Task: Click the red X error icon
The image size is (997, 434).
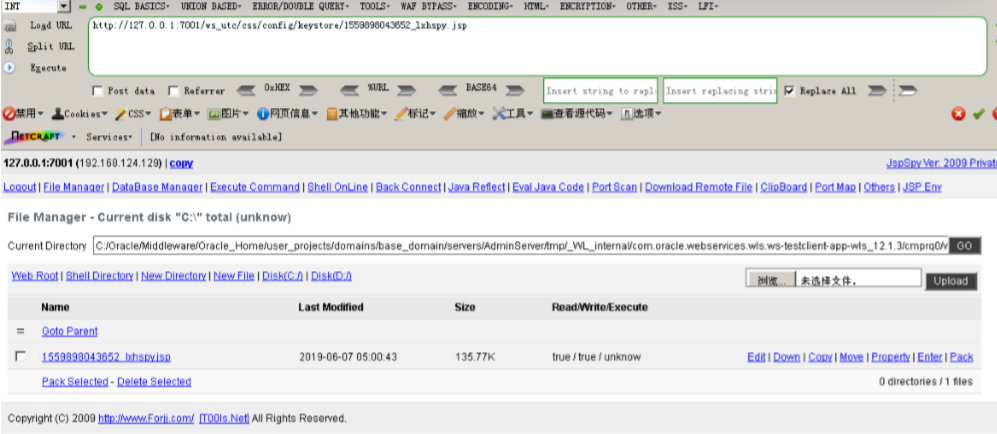Action: click(x=958, y=114)
